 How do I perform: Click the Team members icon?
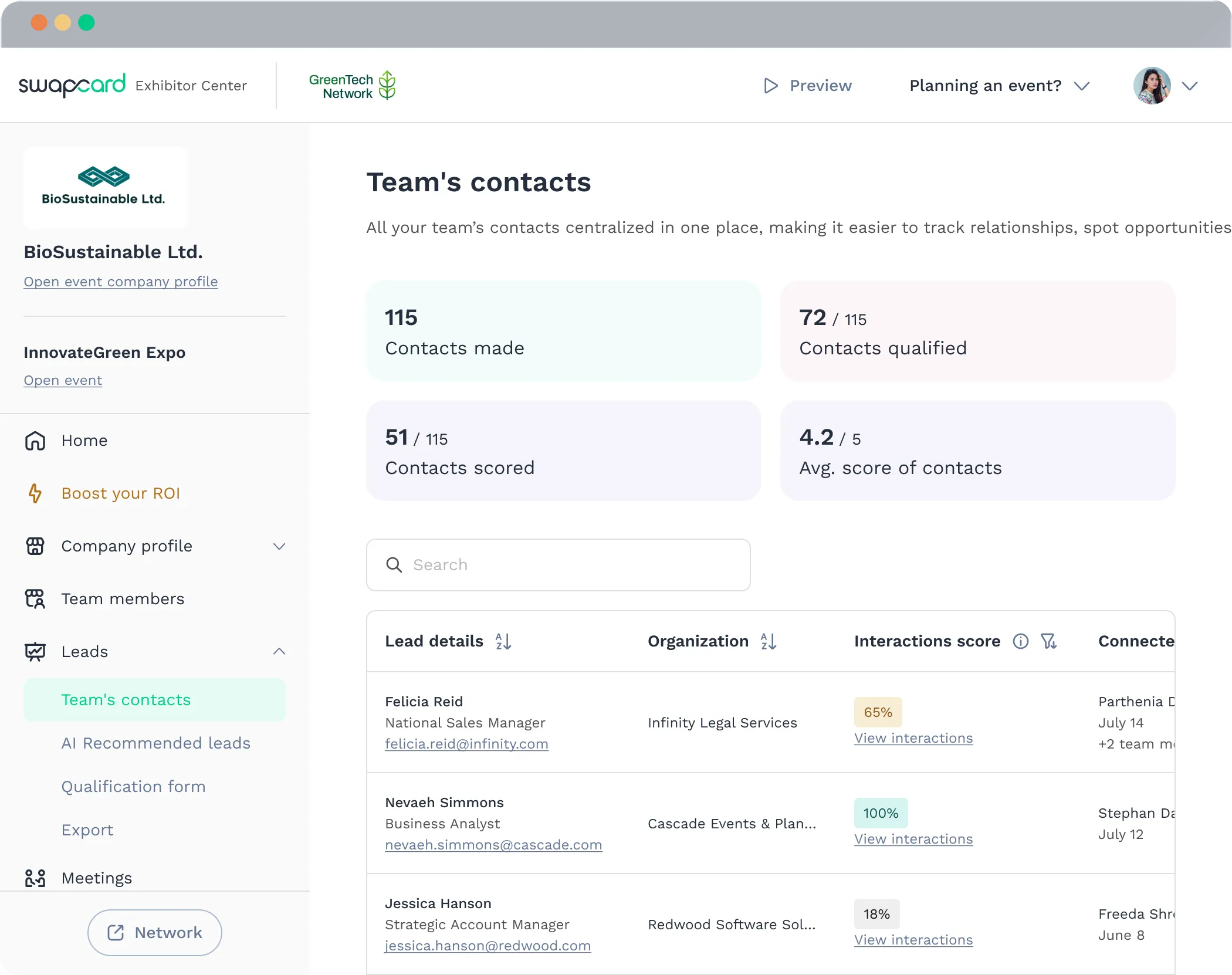[x=35, y=599]
